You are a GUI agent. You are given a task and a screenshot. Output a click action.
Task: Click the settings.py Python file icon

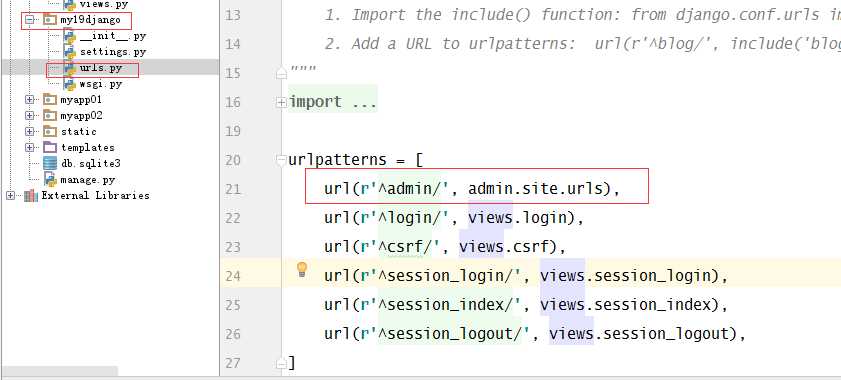pos(69,52)
